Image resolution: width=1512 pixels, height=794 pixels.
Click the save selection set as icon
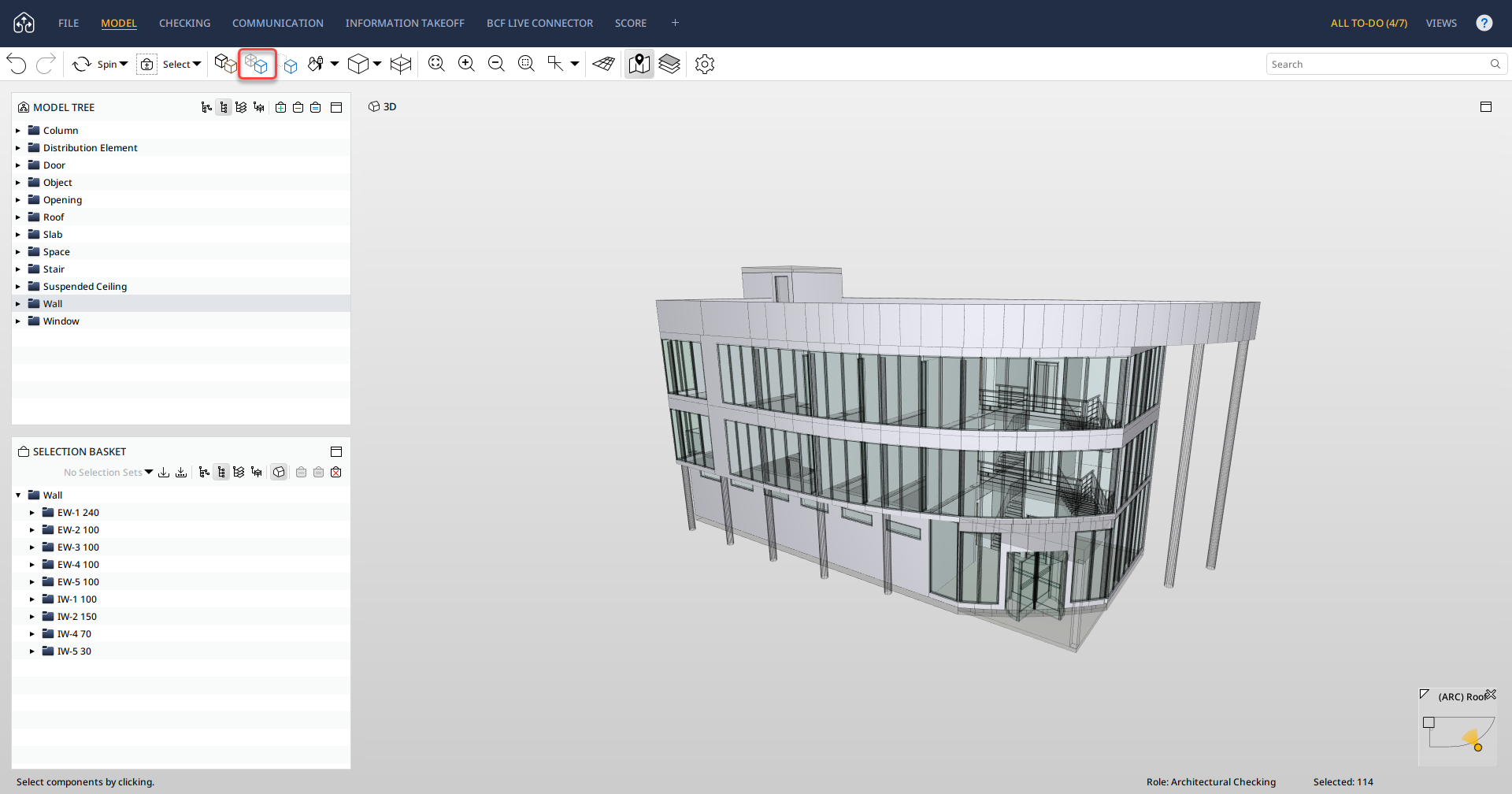point(181,472)
